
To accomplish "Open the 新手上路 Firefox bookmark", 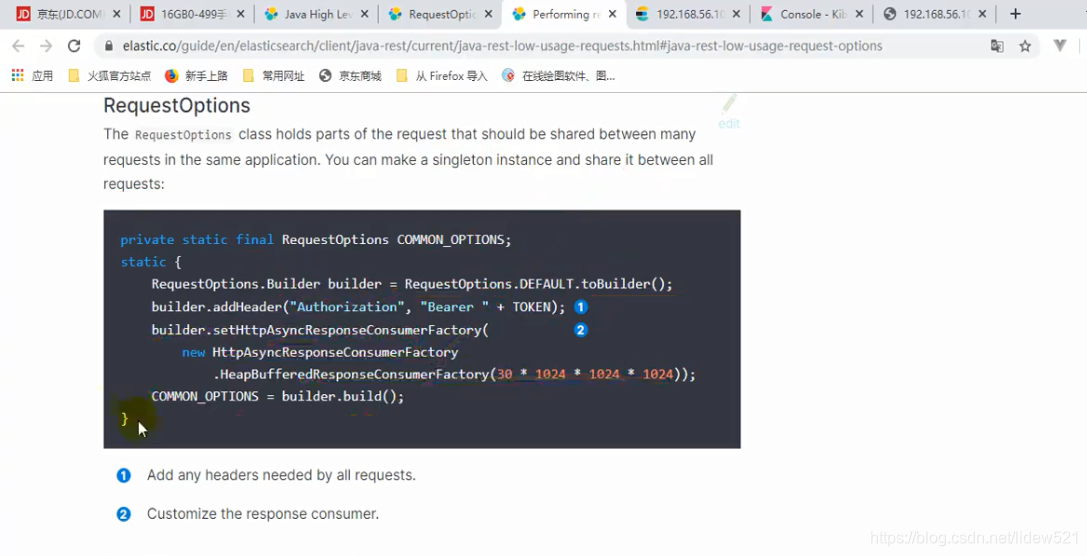I will 196,76.
